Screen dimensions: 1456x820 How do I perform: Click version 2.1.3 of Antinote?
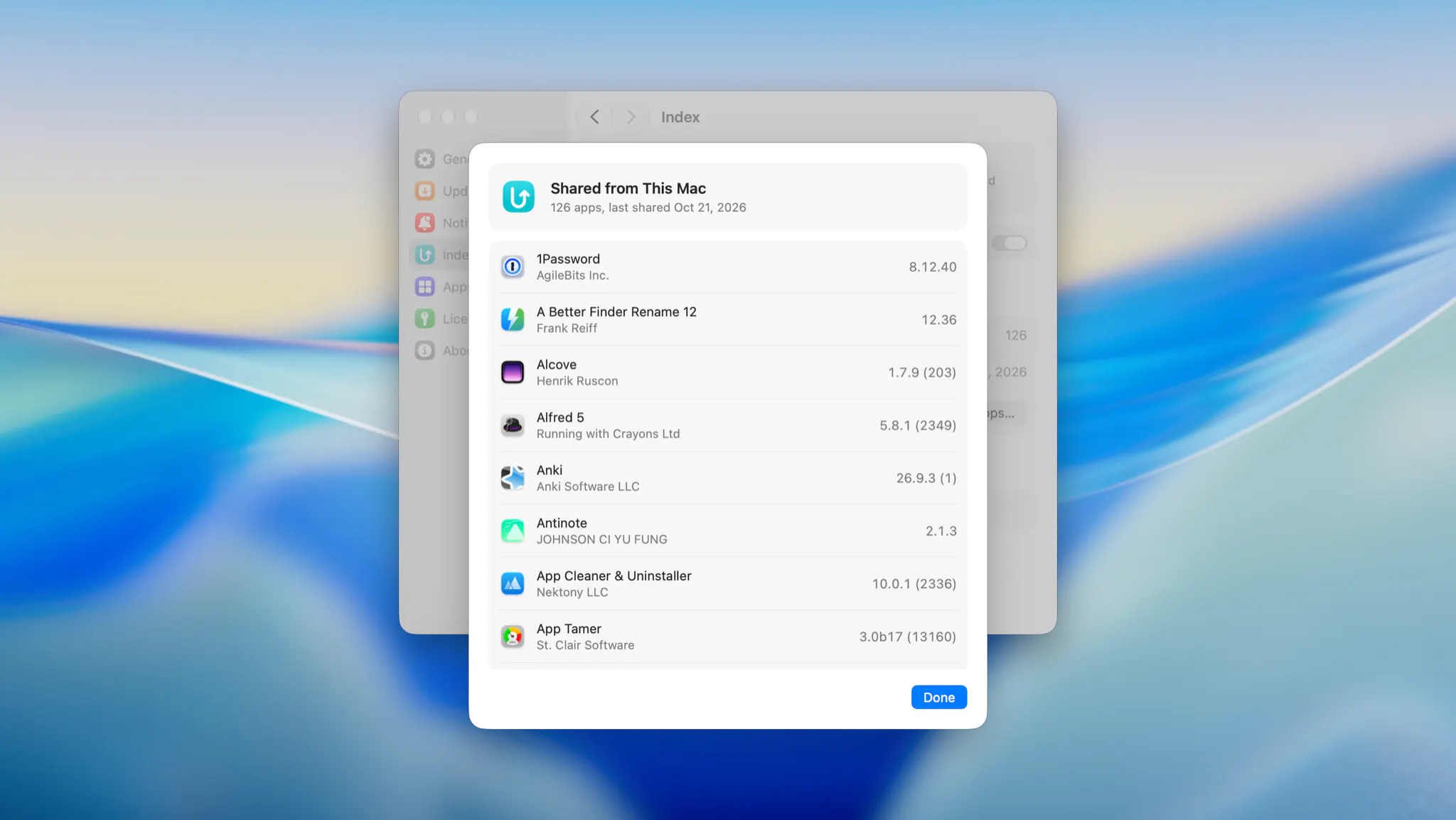941,531
